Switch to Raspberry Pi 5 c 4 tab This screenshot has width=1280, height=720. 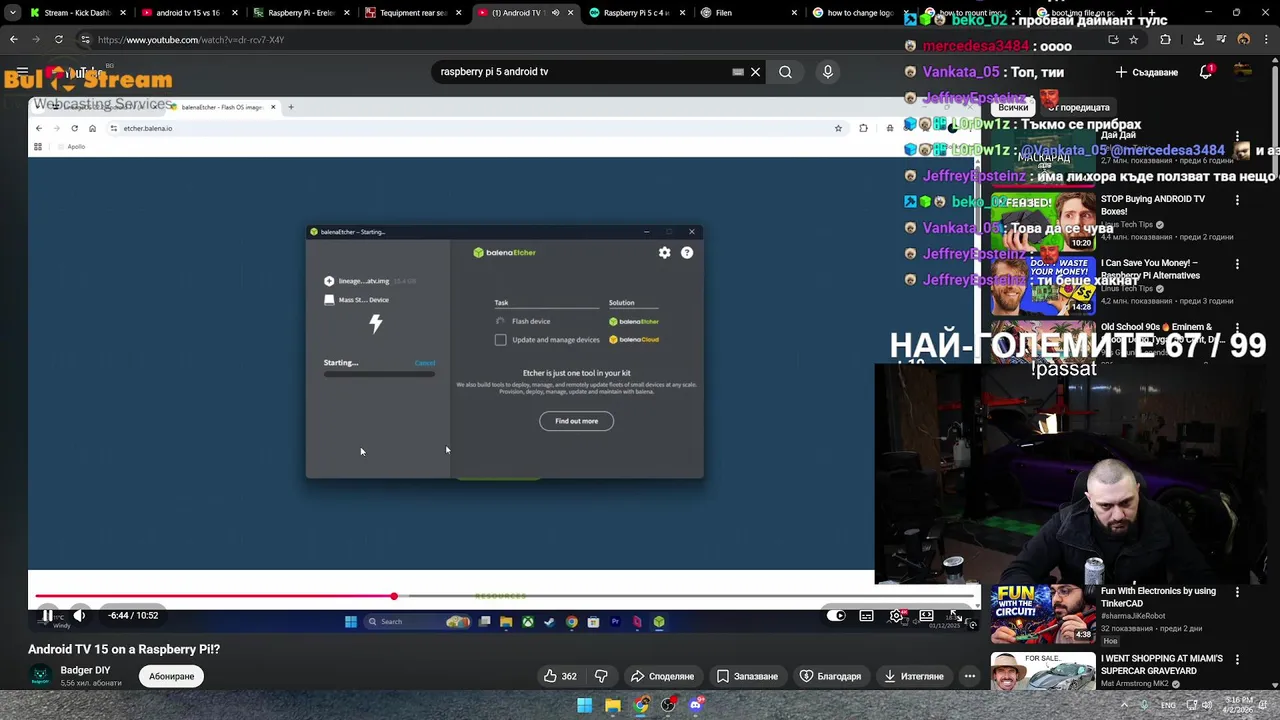637,13
